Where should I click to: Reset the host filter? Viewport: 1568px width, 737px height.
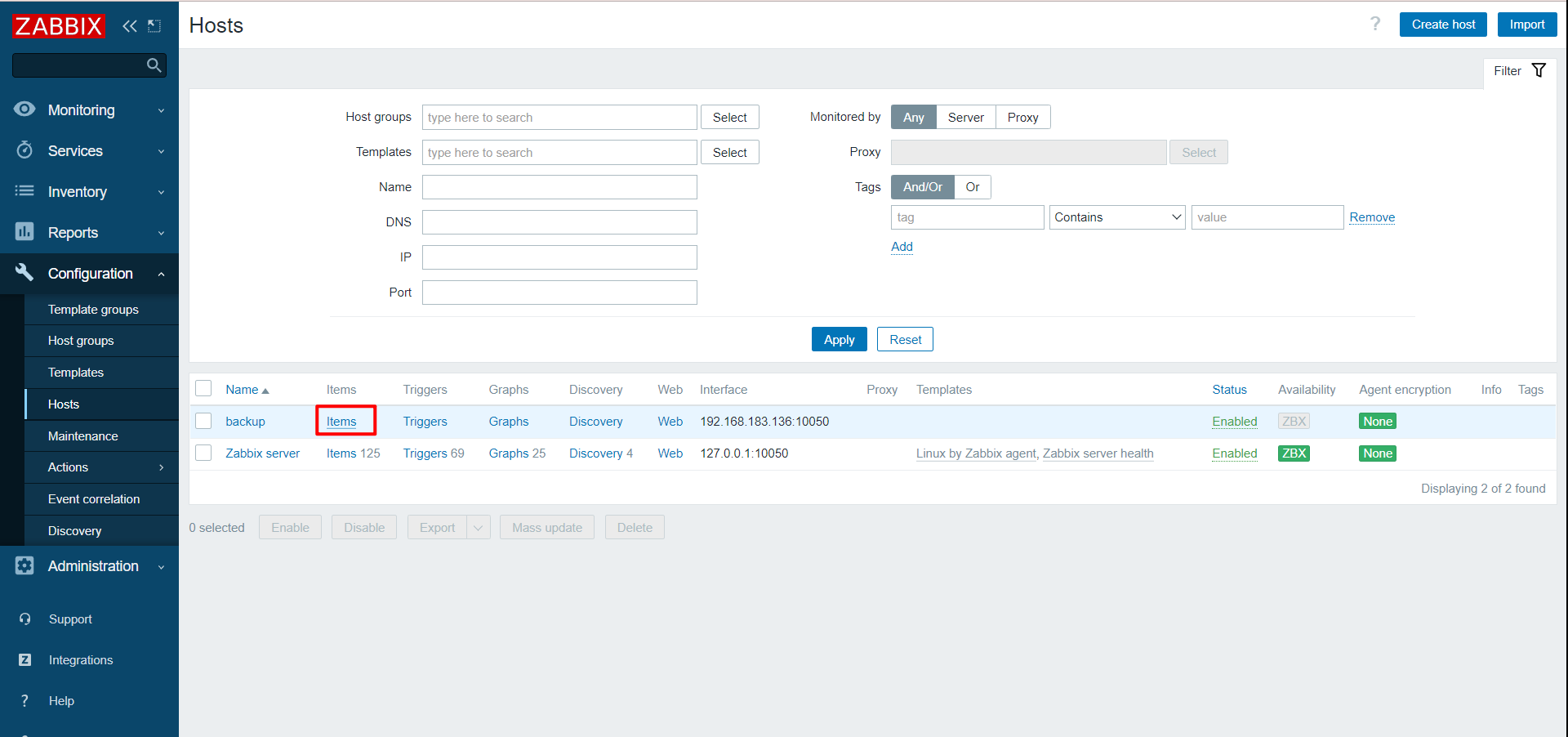(x=905, y=339)
